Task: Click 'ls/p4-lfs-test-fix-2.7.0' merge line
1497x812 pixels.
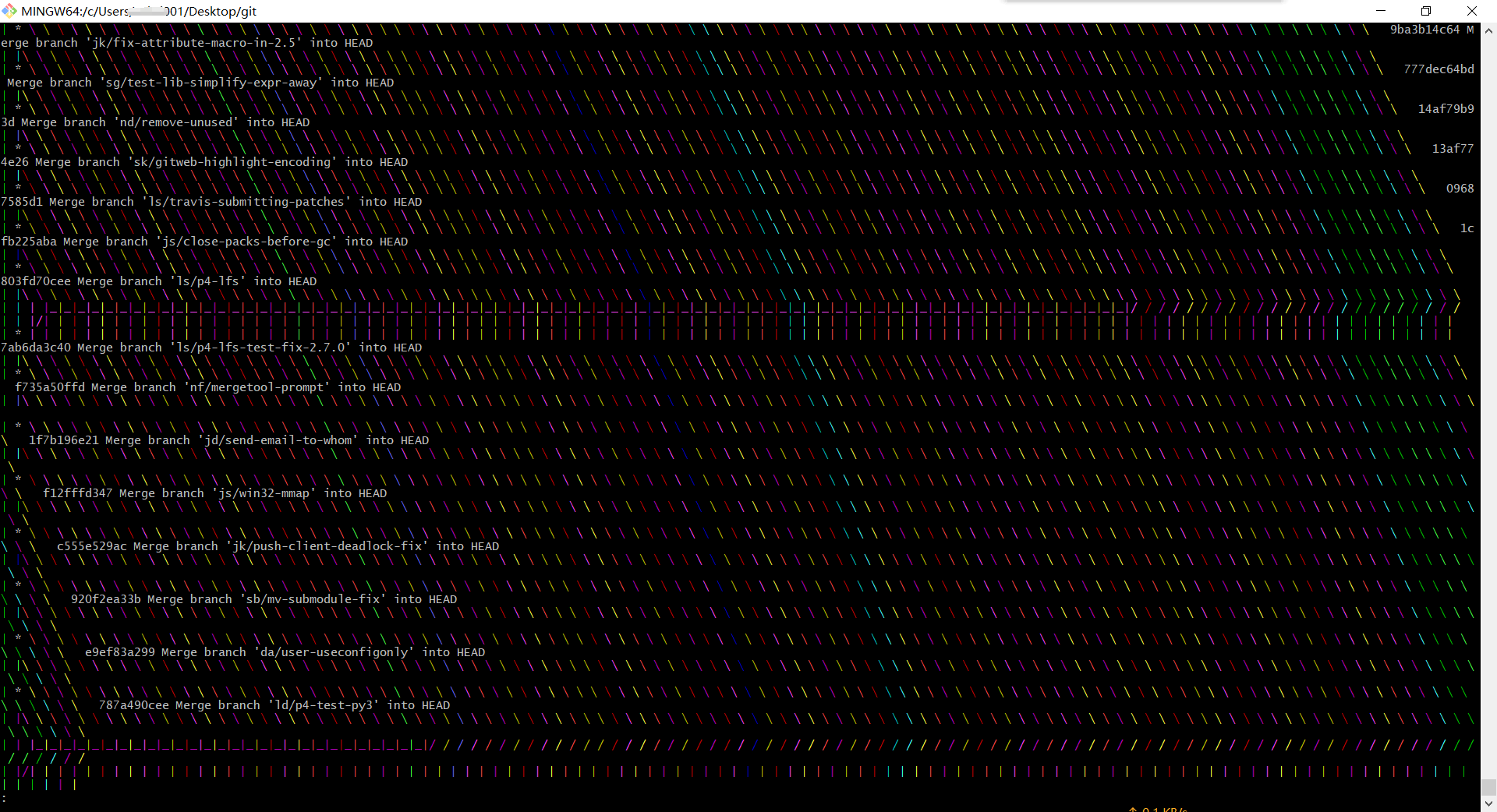Action: click(211, 348)
